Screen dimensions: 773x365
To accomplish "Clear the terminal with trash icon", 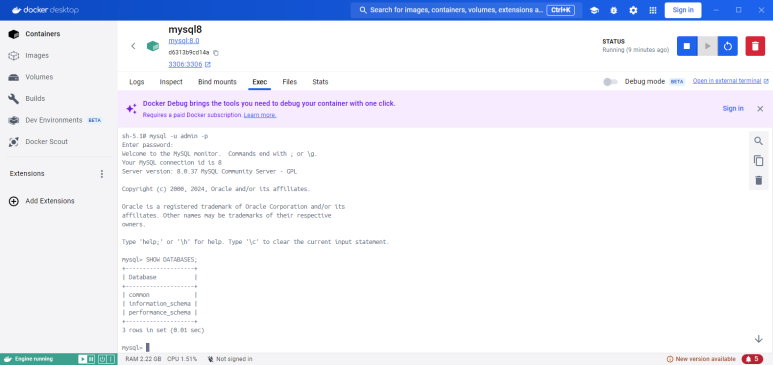I will (758, 181).
